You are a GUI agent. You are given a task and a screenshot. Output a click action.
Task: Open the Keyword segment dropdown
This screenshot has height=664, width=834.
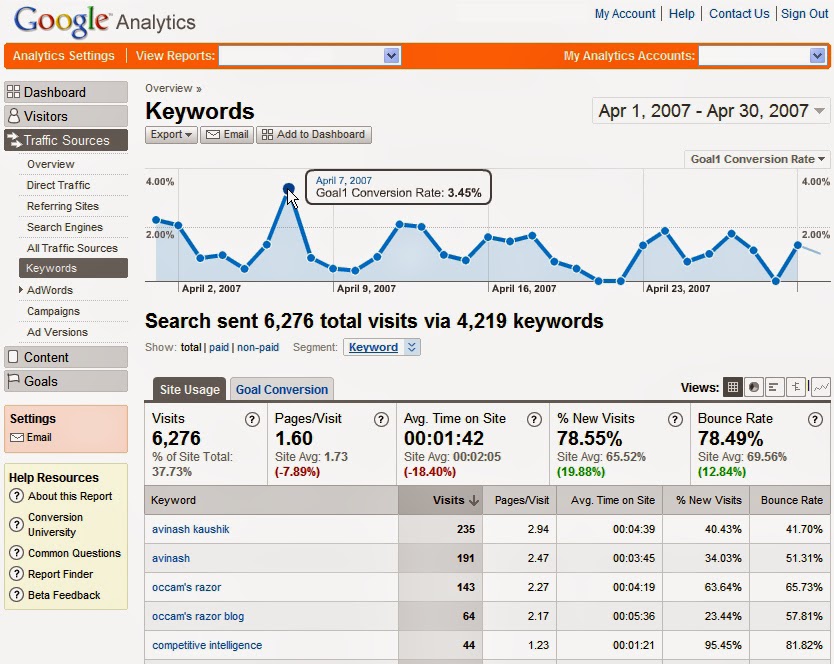point(382,347)
